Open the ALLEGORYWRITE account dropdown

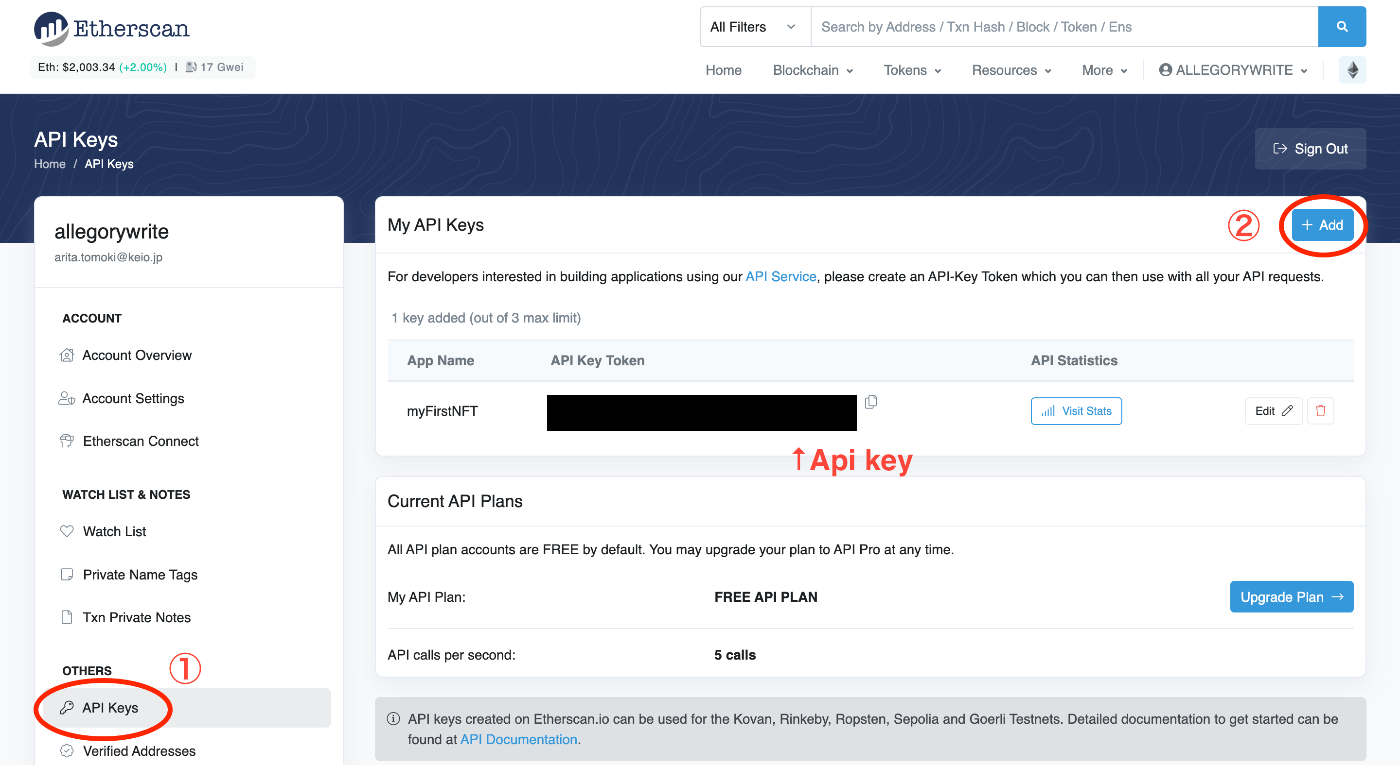(1234, 70)
